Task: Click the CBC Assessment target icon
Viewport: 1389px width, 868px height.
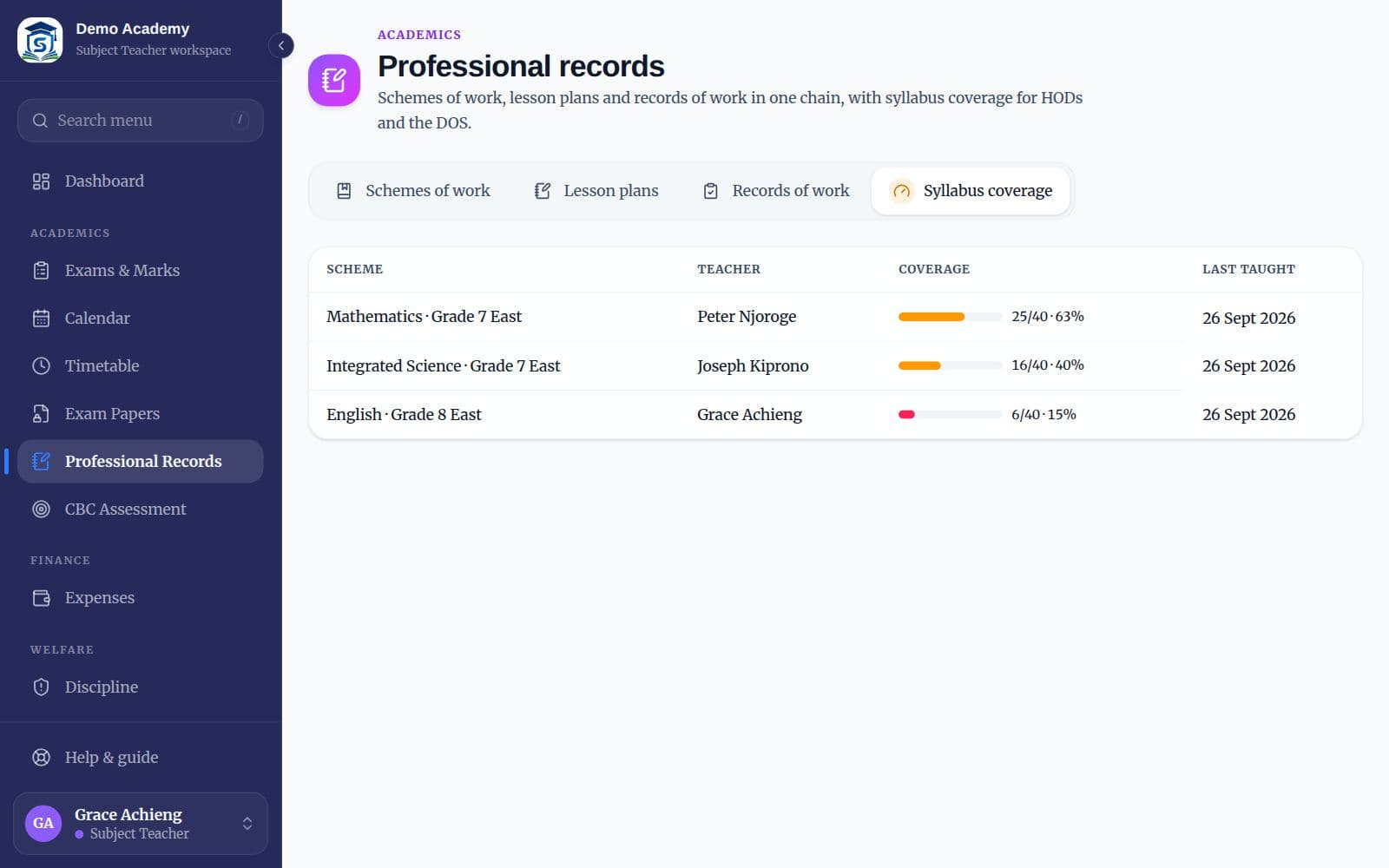Action: tap(41, 510)
